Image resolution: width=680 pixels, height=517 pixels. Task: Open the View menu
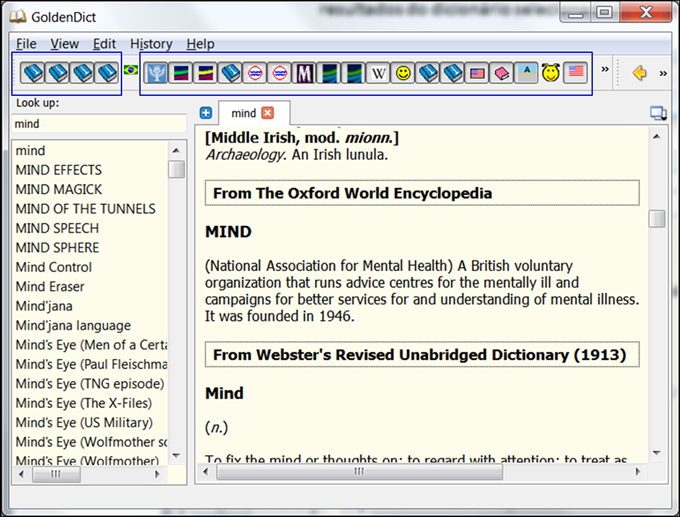pyautogui.click(x=64, y=44)
